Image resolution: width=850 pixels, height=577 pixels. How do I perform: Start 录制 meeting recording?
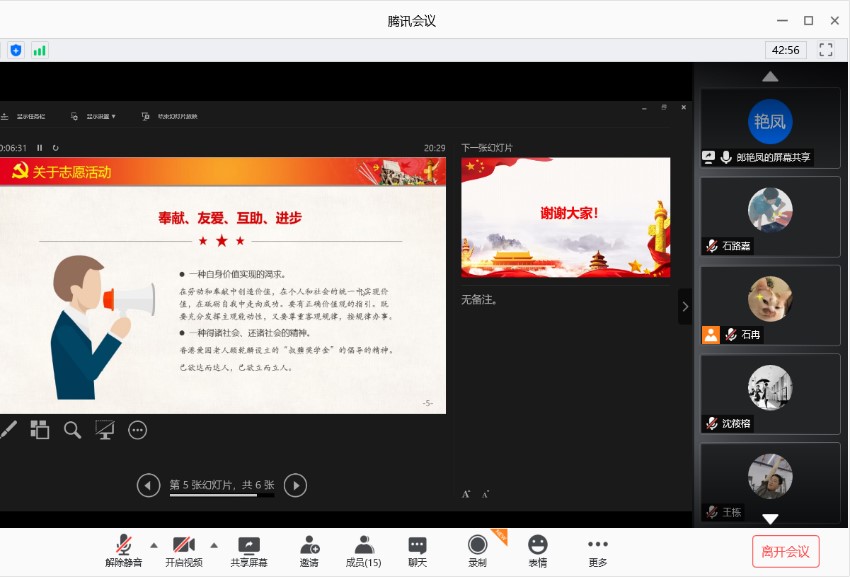click(478, 551)
